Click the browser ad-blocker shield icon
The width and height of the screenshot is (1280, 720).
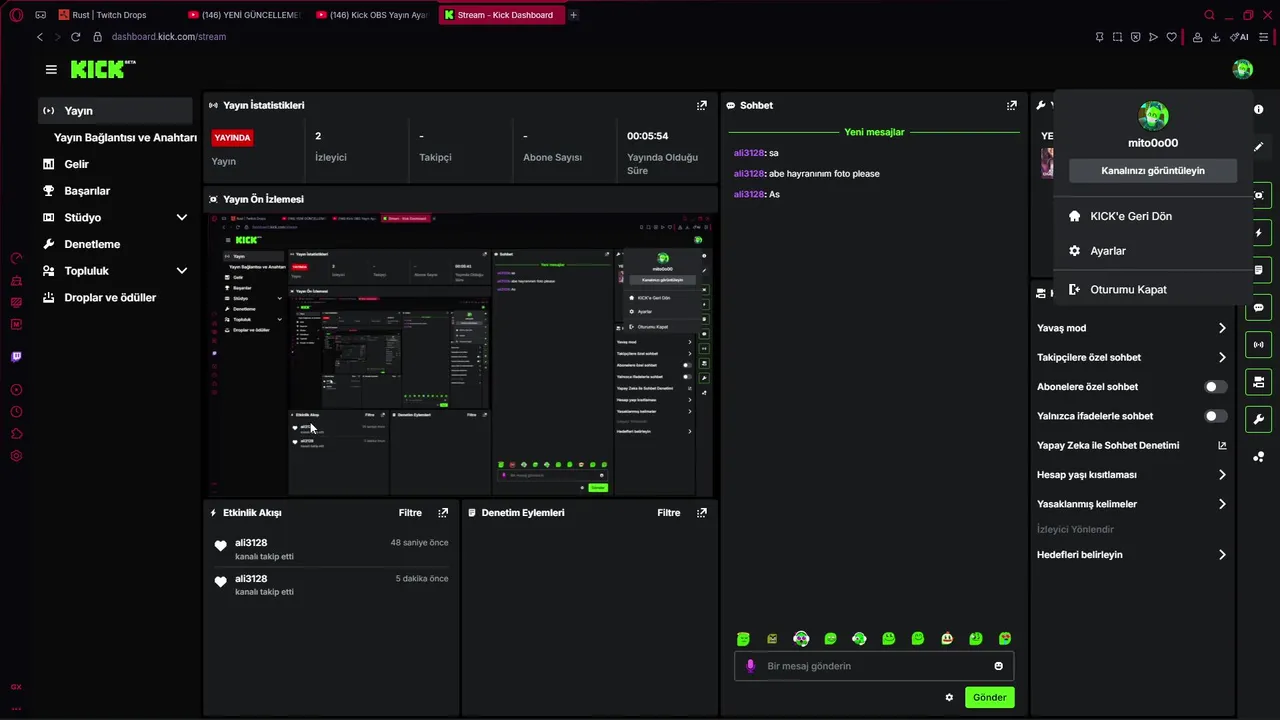(1135, 37)
